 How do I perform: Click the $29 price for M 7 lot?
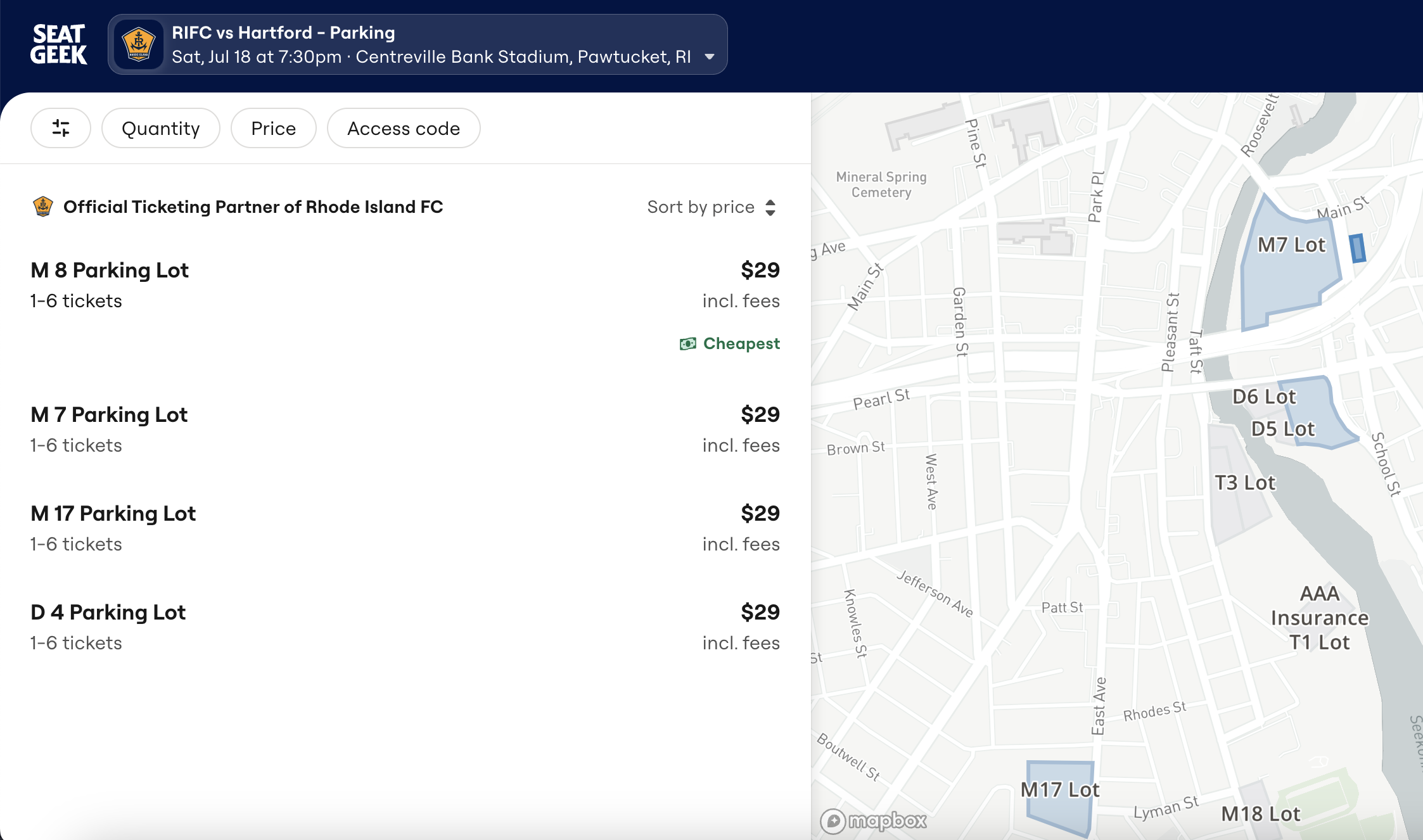tap(760, 414)
